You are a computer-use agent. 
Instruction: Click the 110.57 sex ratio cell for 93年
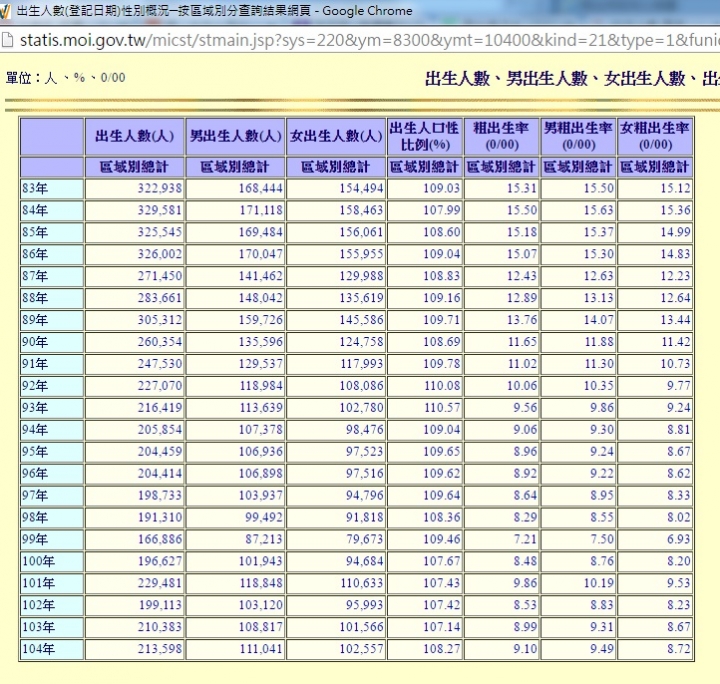(x=425, y=408)
